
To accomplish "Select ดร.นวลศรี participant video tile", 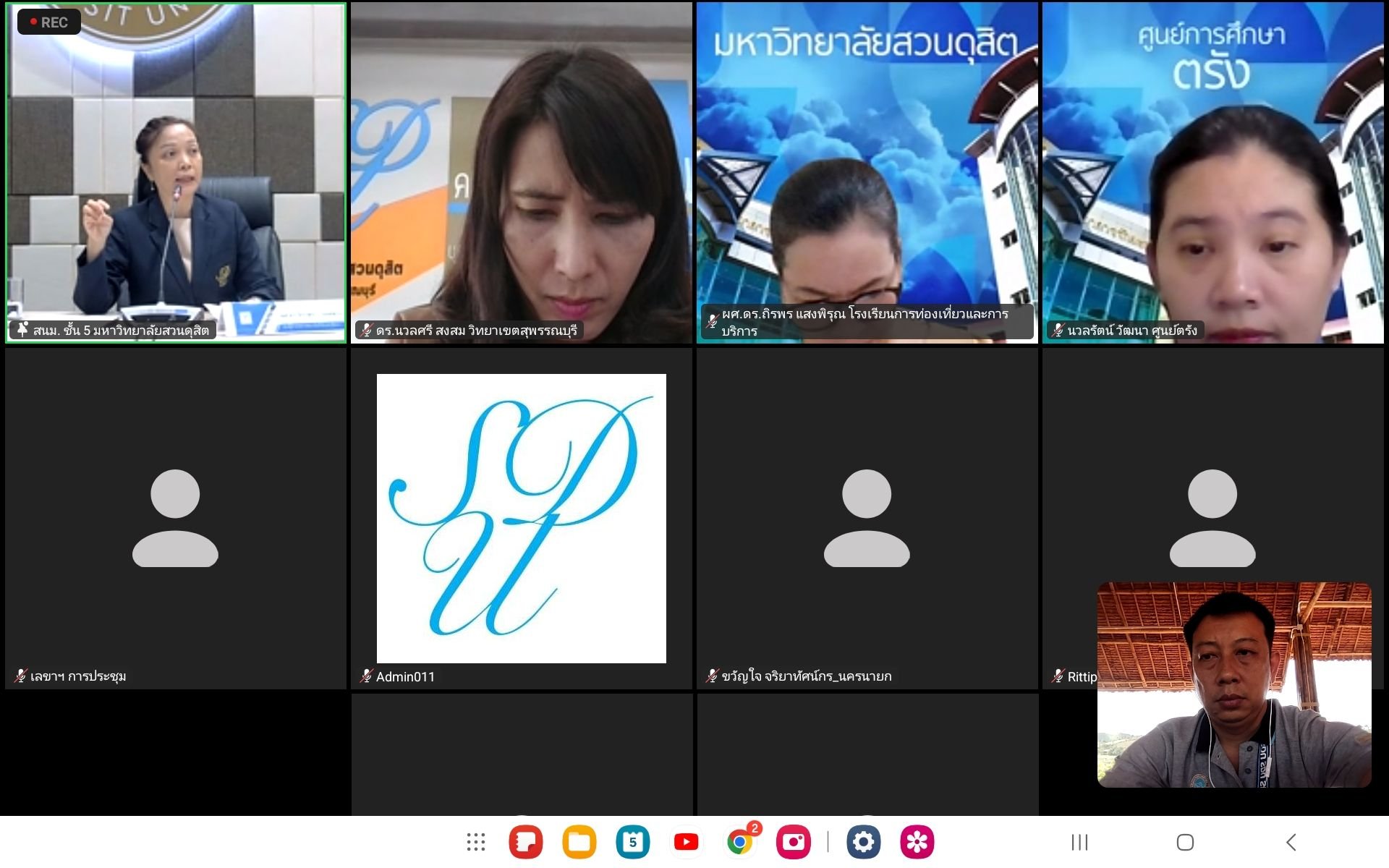I will click(521, 174).
